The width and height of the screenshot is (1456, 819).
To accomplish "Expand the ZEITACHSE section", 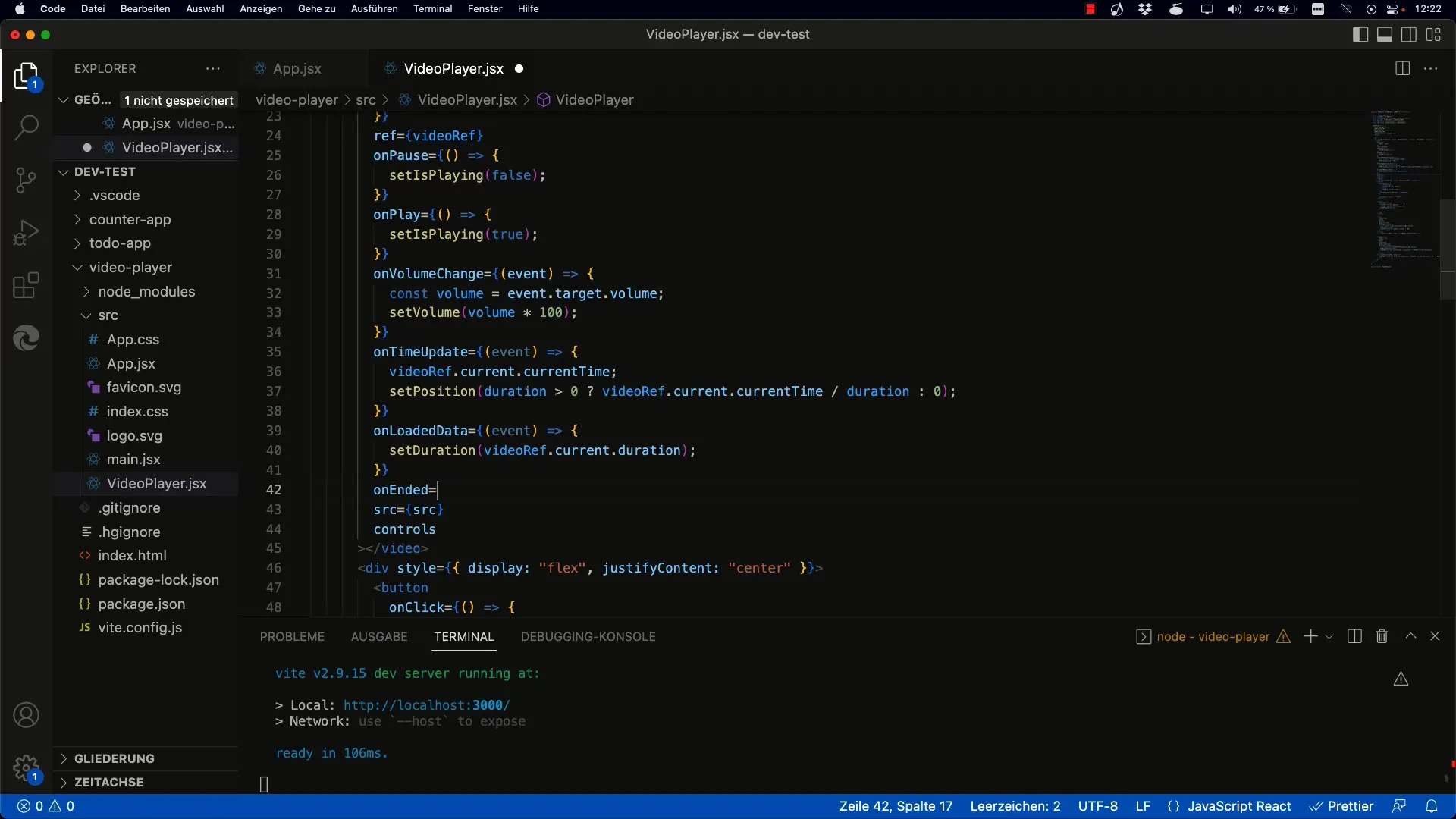I will (x=108, y=782).
